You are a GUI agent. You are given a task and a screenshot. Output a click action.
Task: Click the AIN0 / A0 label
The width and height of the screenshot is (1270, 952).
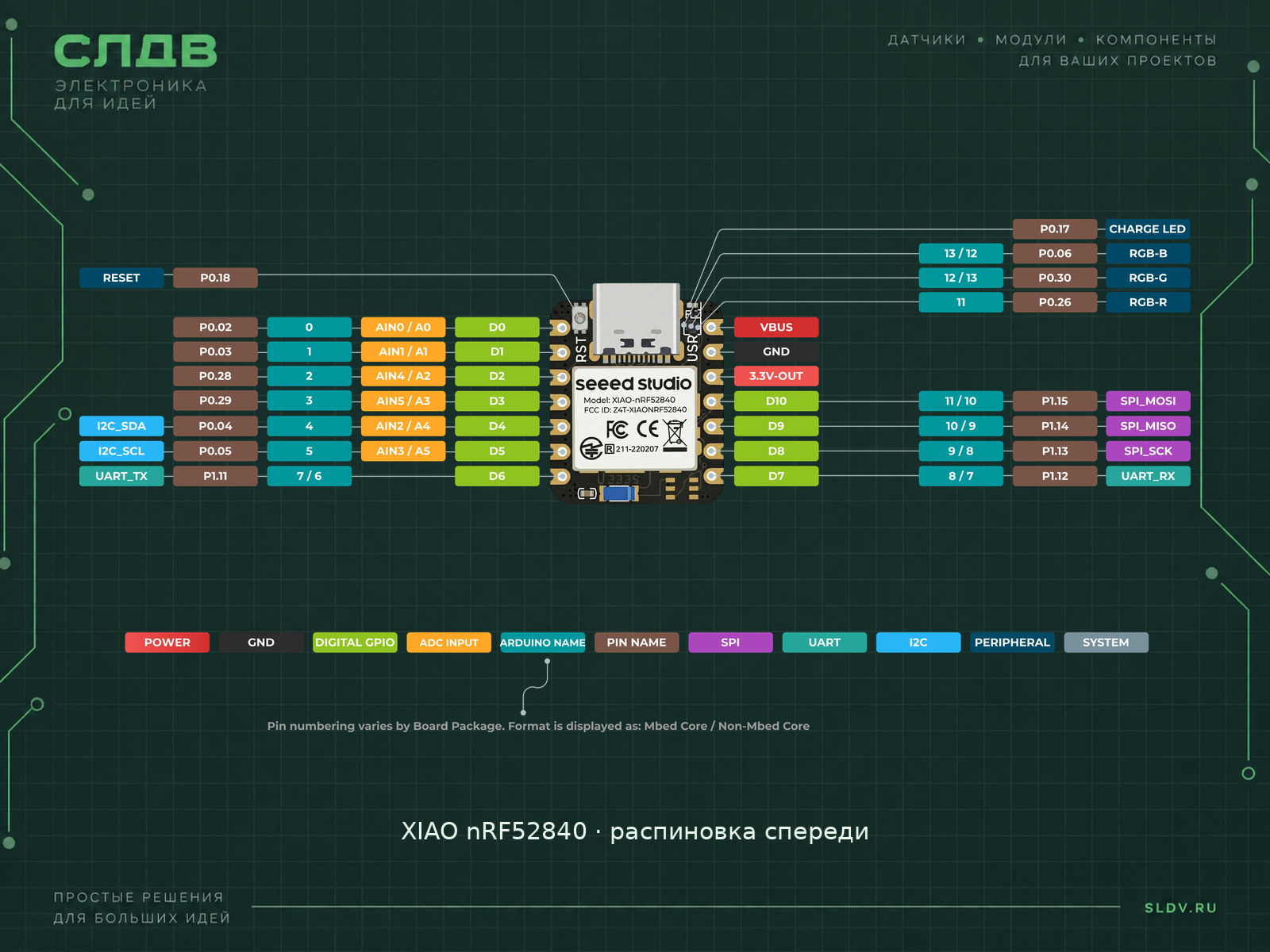coord(403,327)
